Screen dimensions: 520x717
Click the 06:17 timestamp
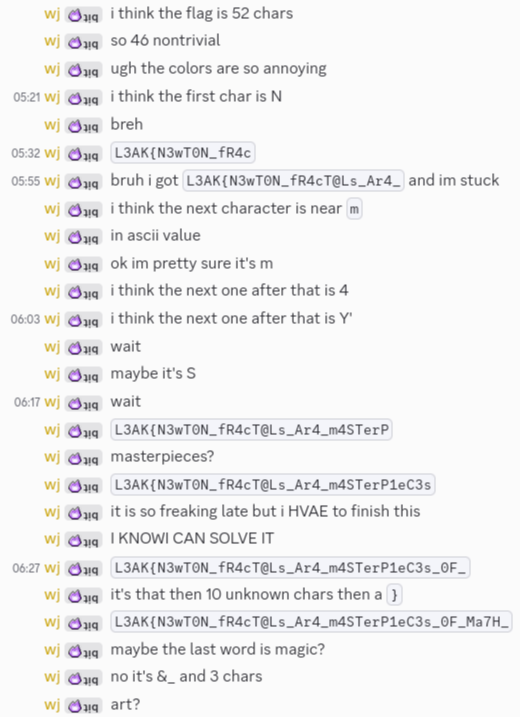click(x=27, y=402)
